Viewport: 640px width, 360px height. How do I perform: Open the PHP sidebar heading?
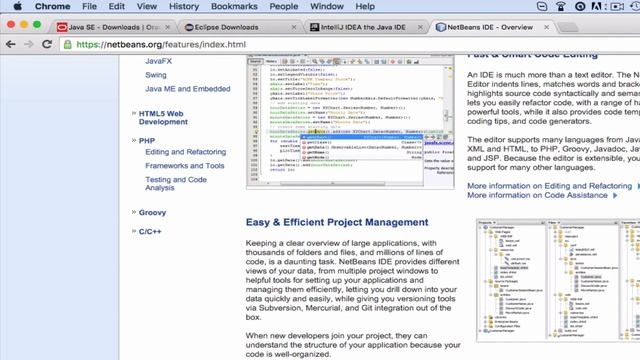point(147,141)
